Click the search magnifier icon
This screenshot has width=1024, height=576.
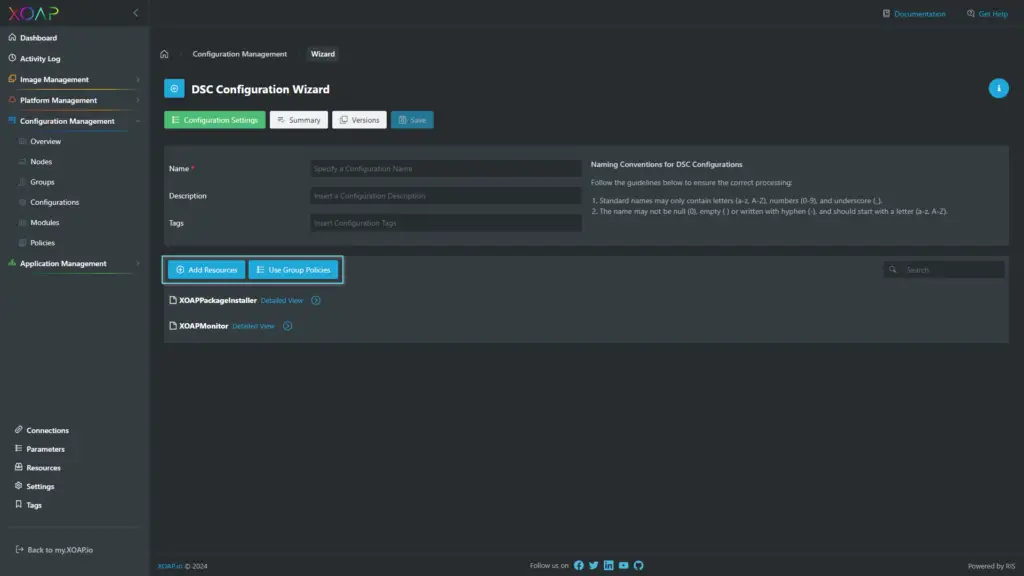click(893, 270)
